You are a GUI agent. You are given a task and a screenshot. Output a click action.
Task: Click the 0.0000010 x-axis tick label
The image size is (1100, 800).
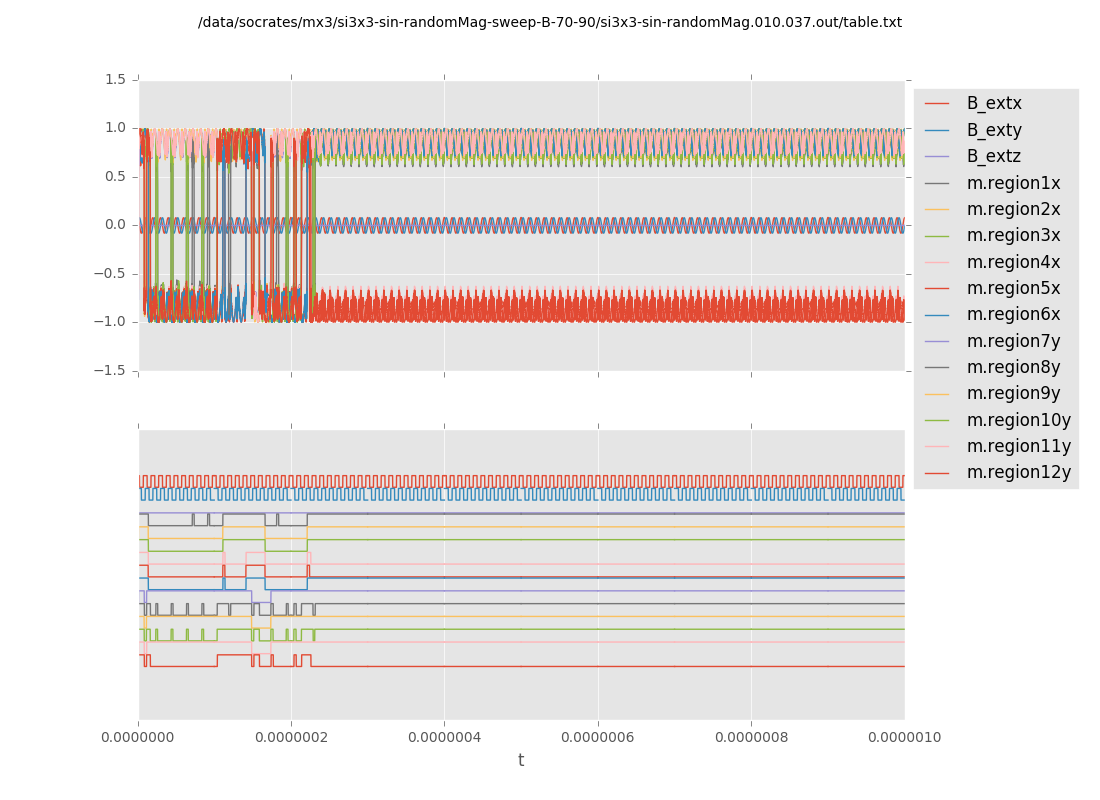click(904, 737)
